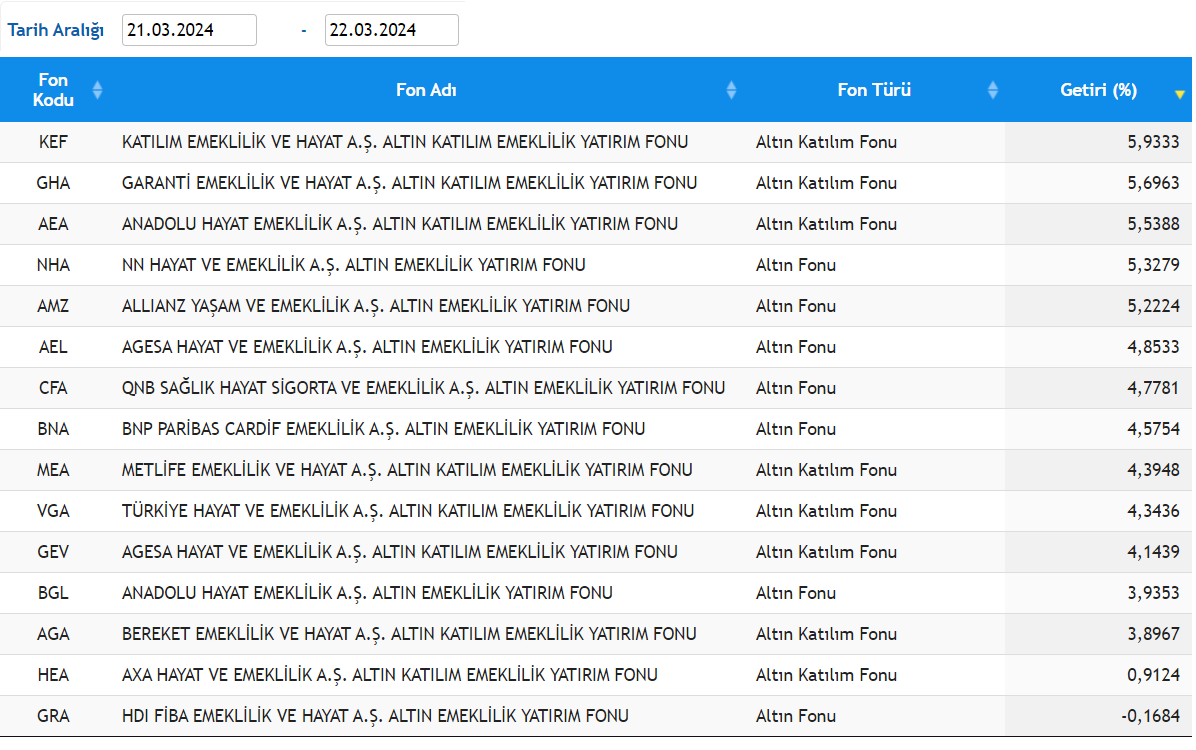Screen dimensions: 1196x750
Task: Select fund code GRA
Action: (53, 716)
